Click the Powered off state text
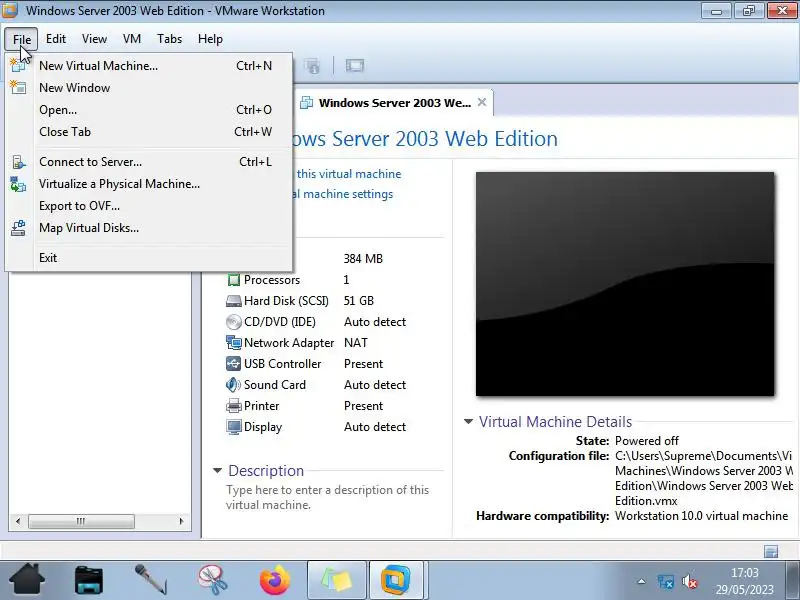 tap(646, 441)
